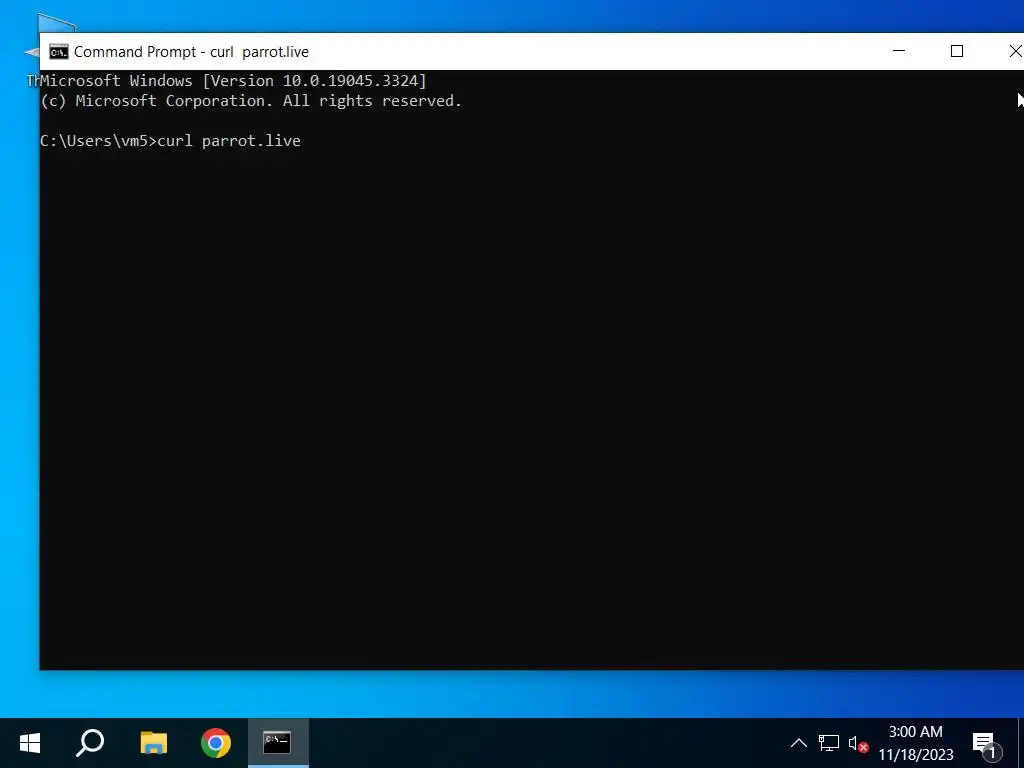
Task: Click Command Prompt system menu icon in title bar
Action: click(59, 52)
